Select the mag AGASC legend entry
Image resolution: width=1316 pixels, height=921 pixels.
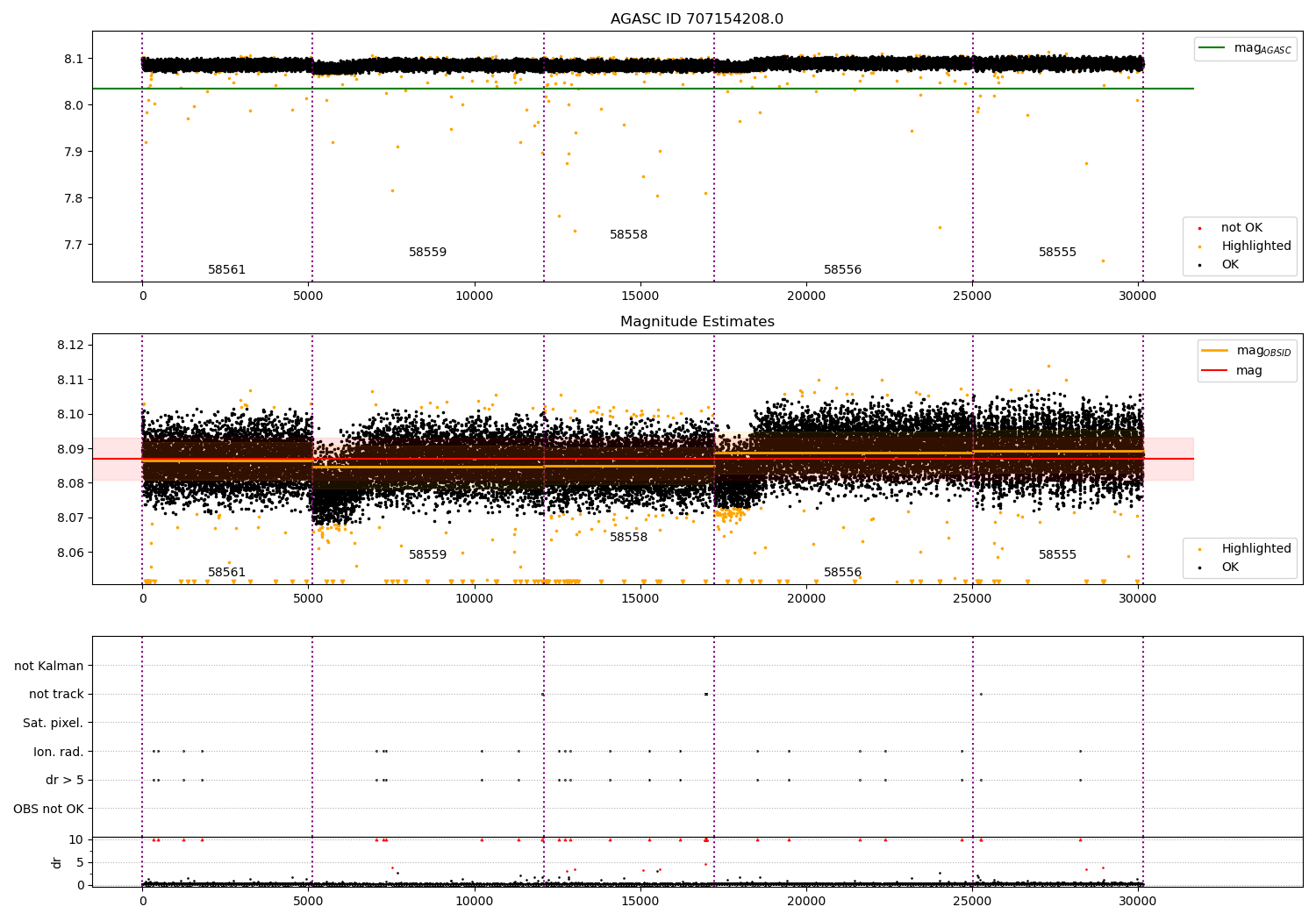(1245, 48)
